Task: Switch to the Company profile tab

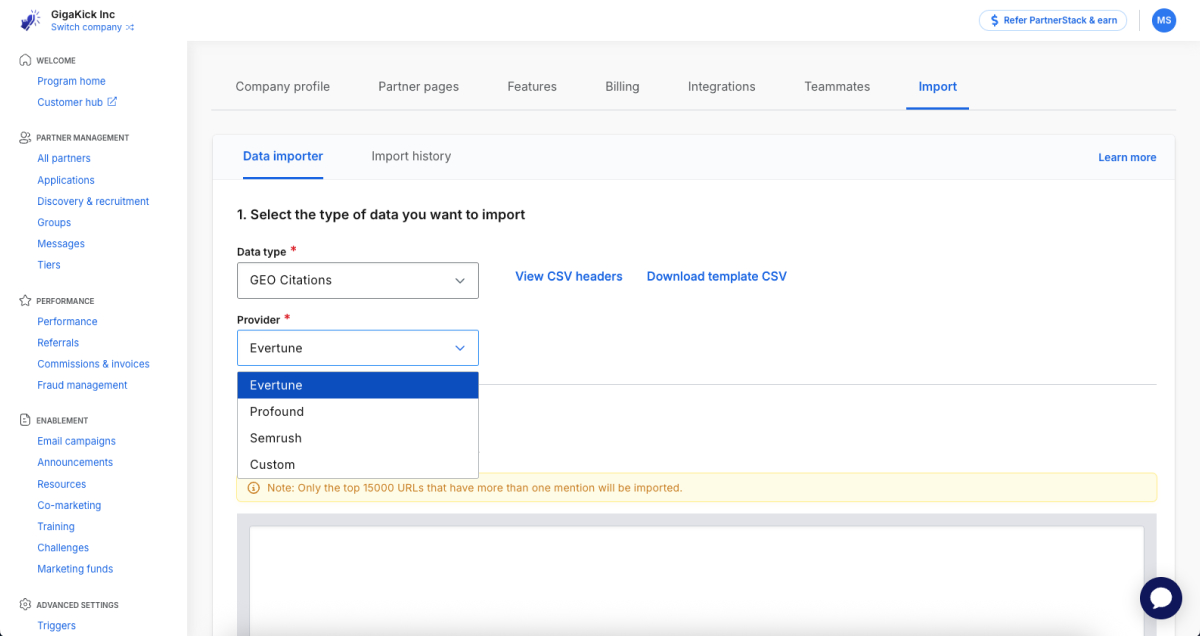Action: [x=282, y=86]
